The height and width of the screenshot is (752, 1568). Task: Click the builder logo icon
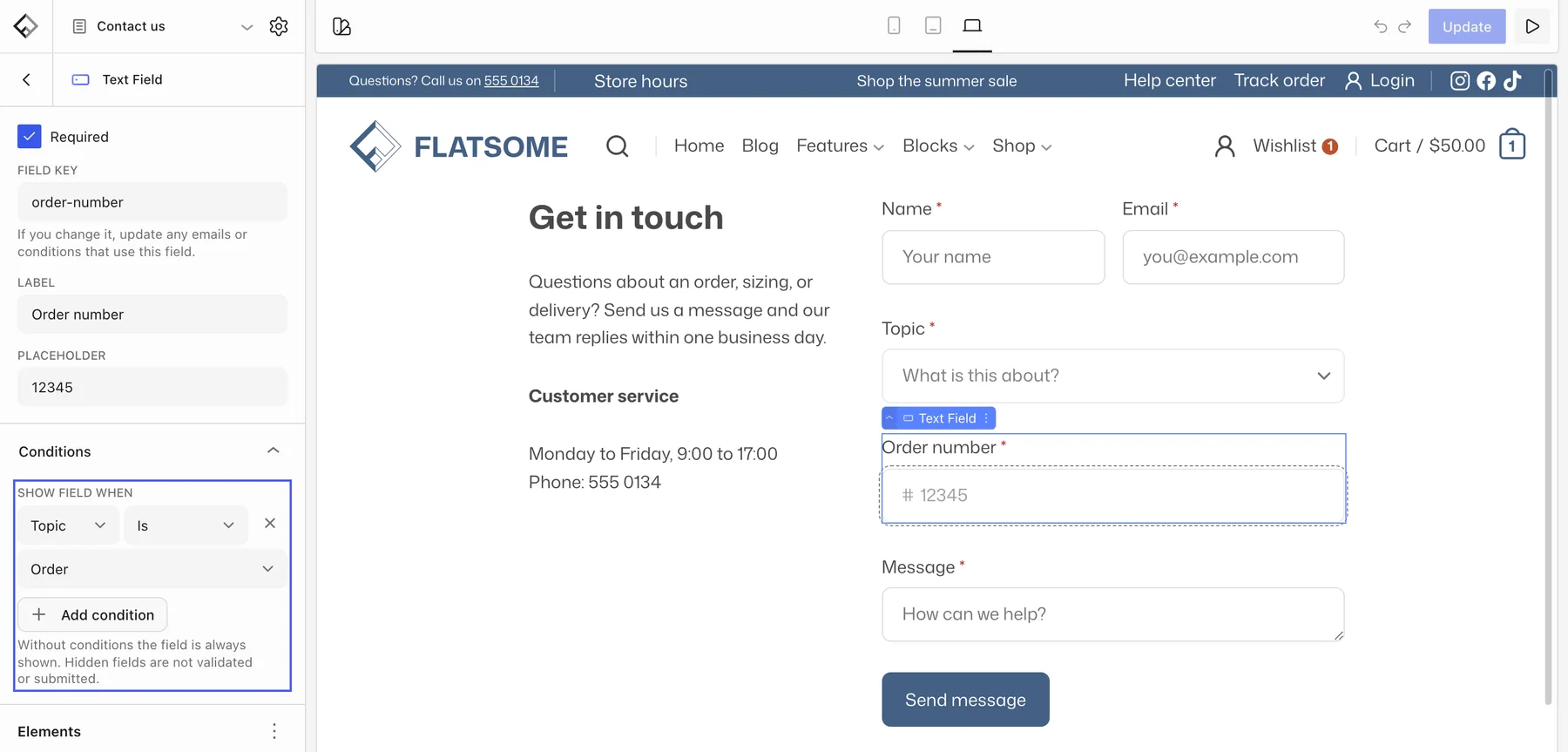(x=25, y=26)
